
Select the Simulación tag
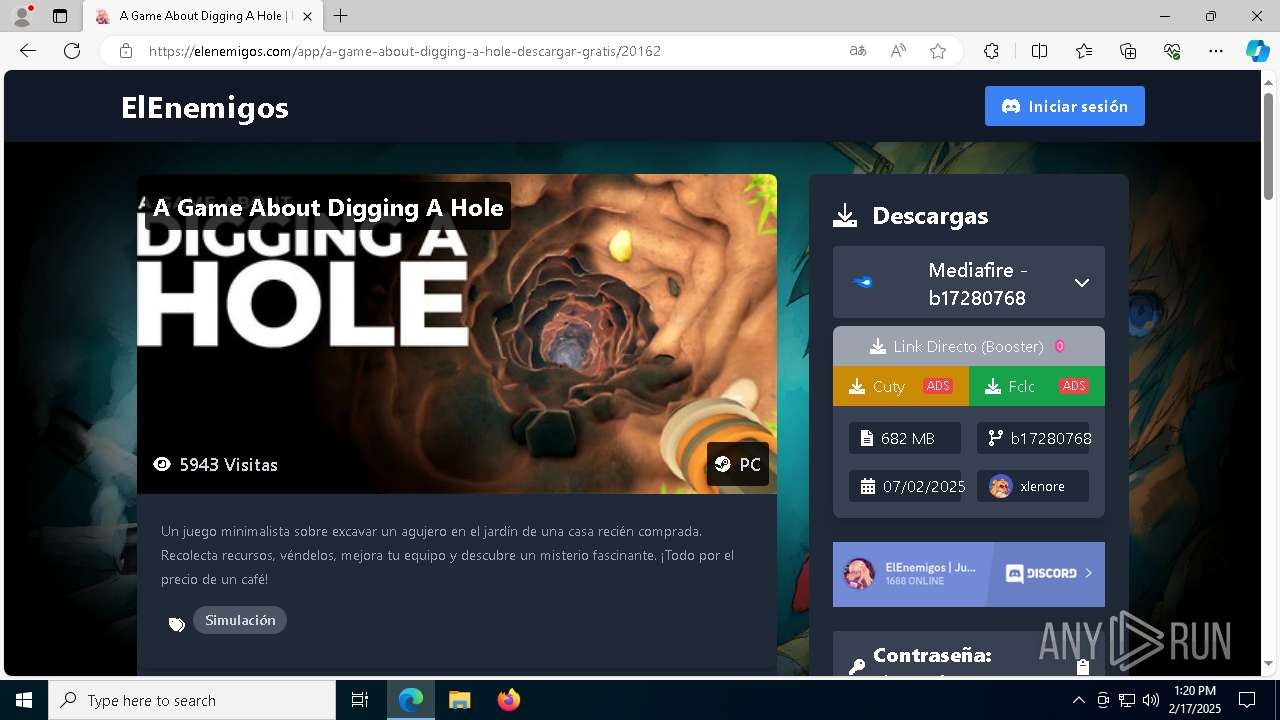(x=240, y=620)
